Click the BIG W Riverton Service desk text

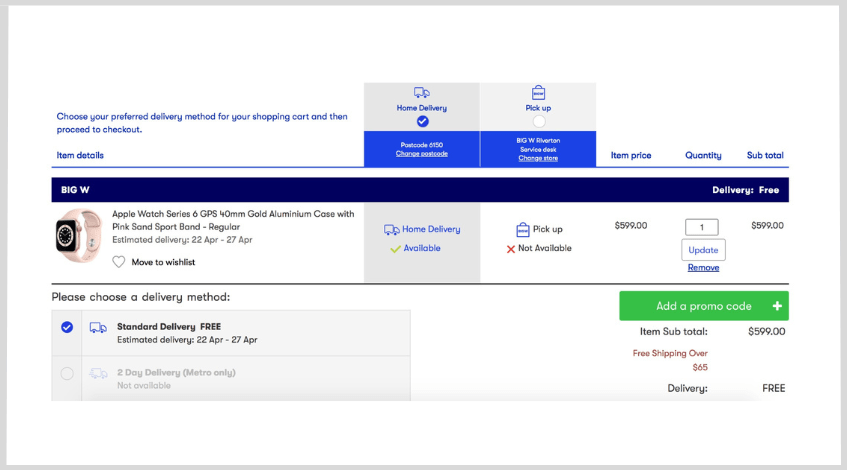click(x=538, y=145)
